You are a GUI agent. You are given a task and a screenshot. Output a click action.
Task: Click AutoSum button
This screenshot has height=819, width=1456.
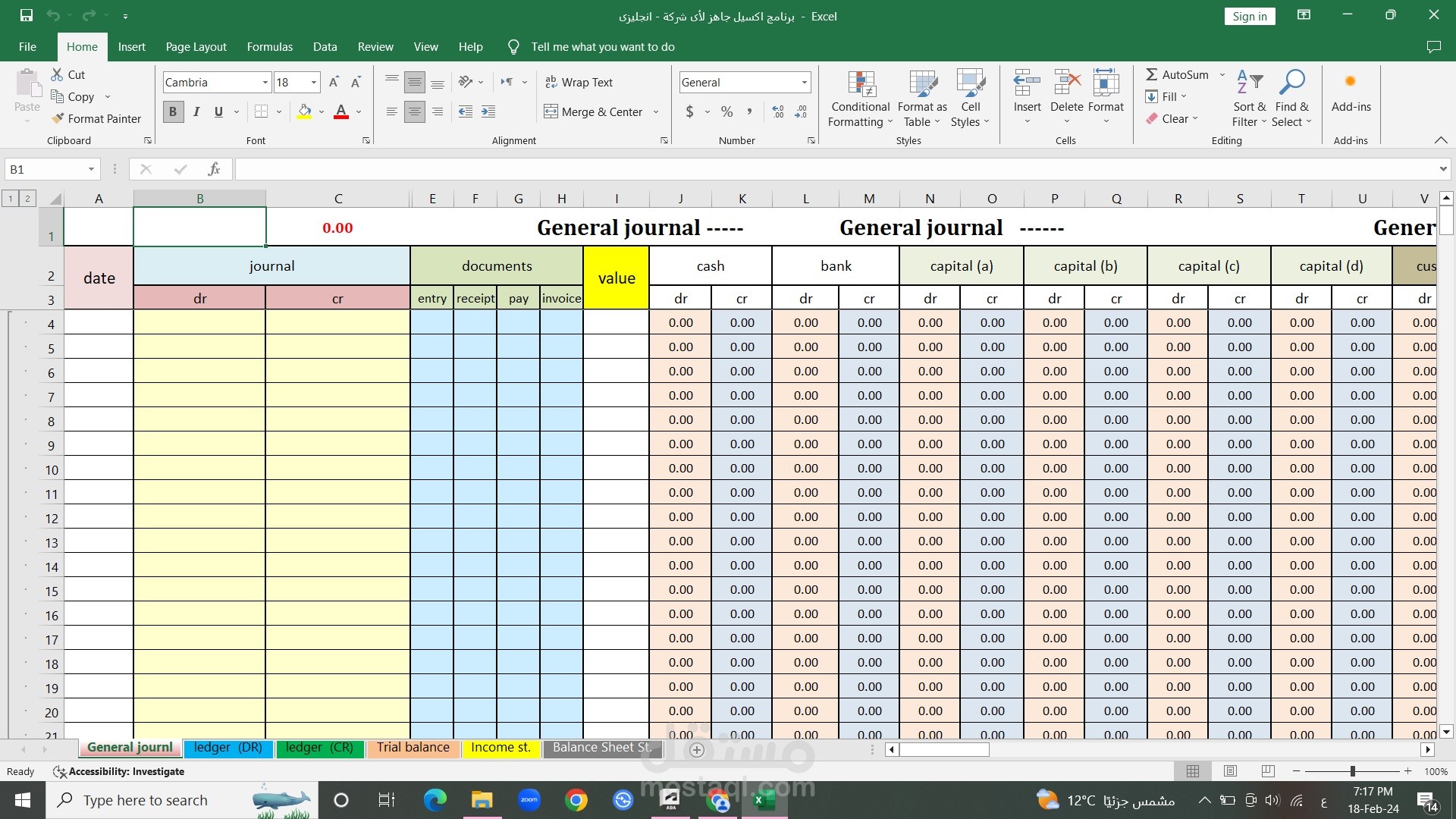(x=1177, y=74)
